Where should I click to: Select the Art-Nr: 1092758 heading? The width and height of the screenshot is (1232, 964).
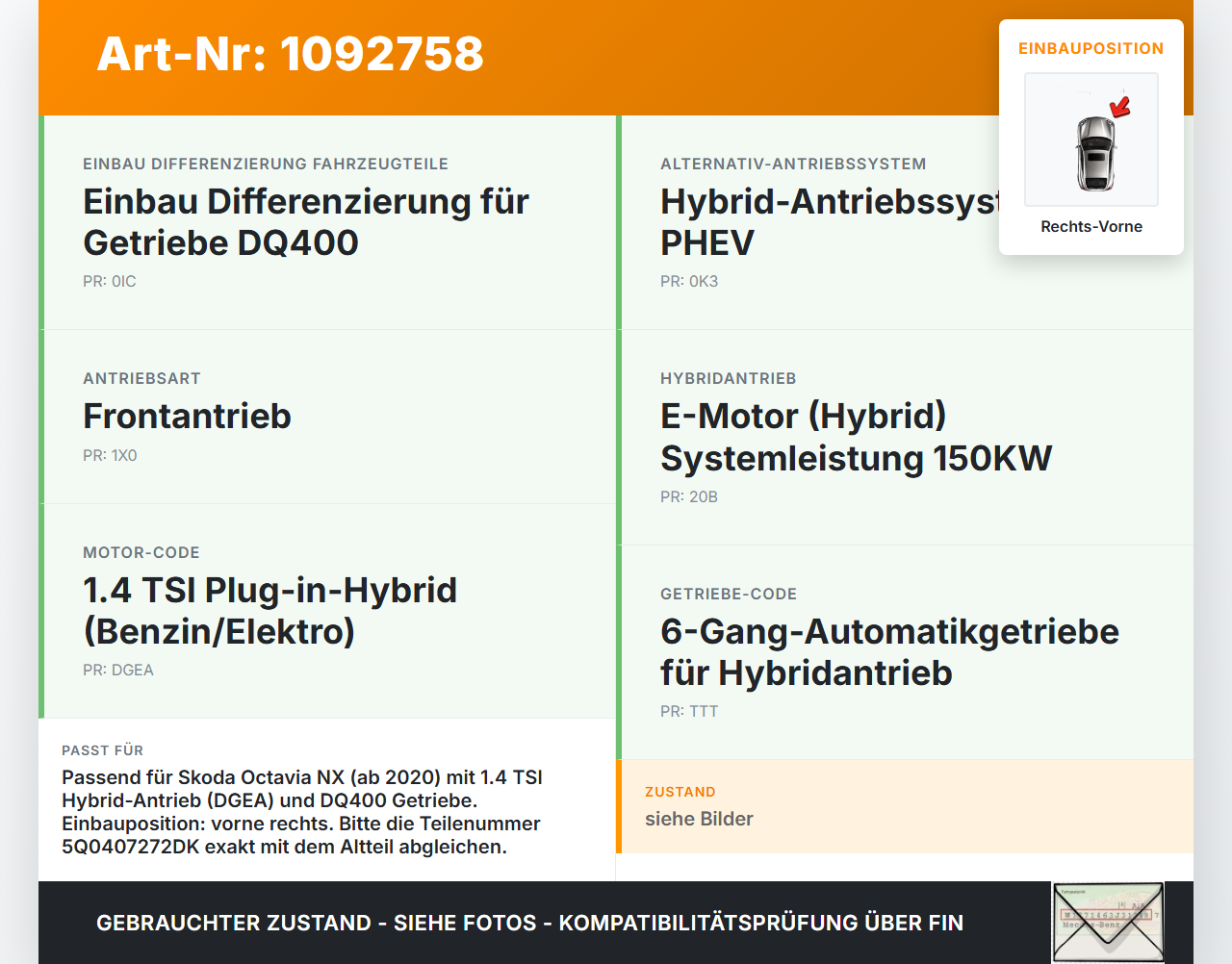[x=290, y=54]
